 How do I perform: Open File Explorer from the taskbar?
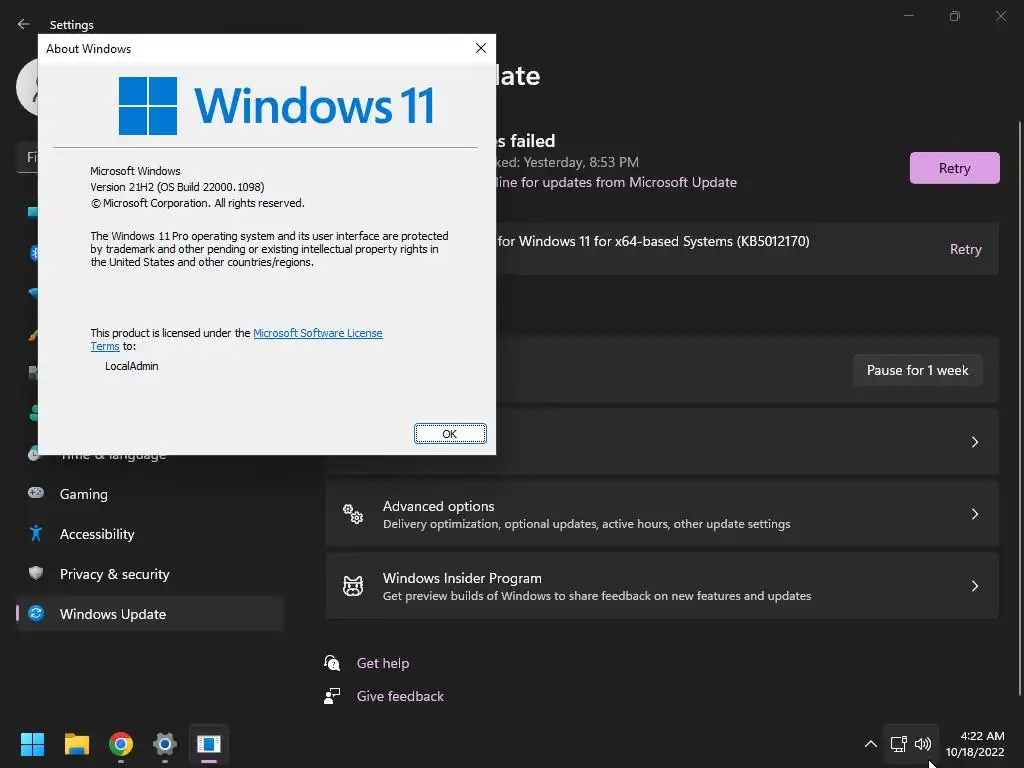[x=76, y=744]
